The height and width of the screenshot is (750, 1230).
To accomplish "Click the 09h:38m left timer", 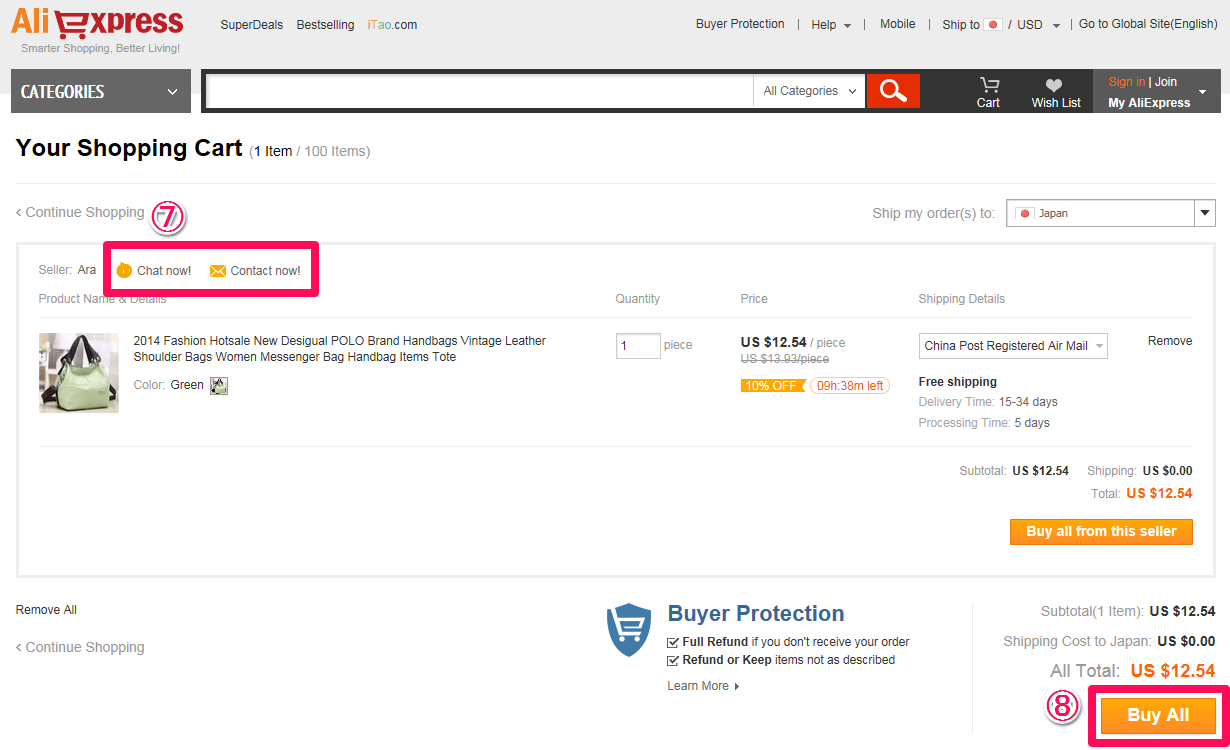I will [x=850, y=386].
